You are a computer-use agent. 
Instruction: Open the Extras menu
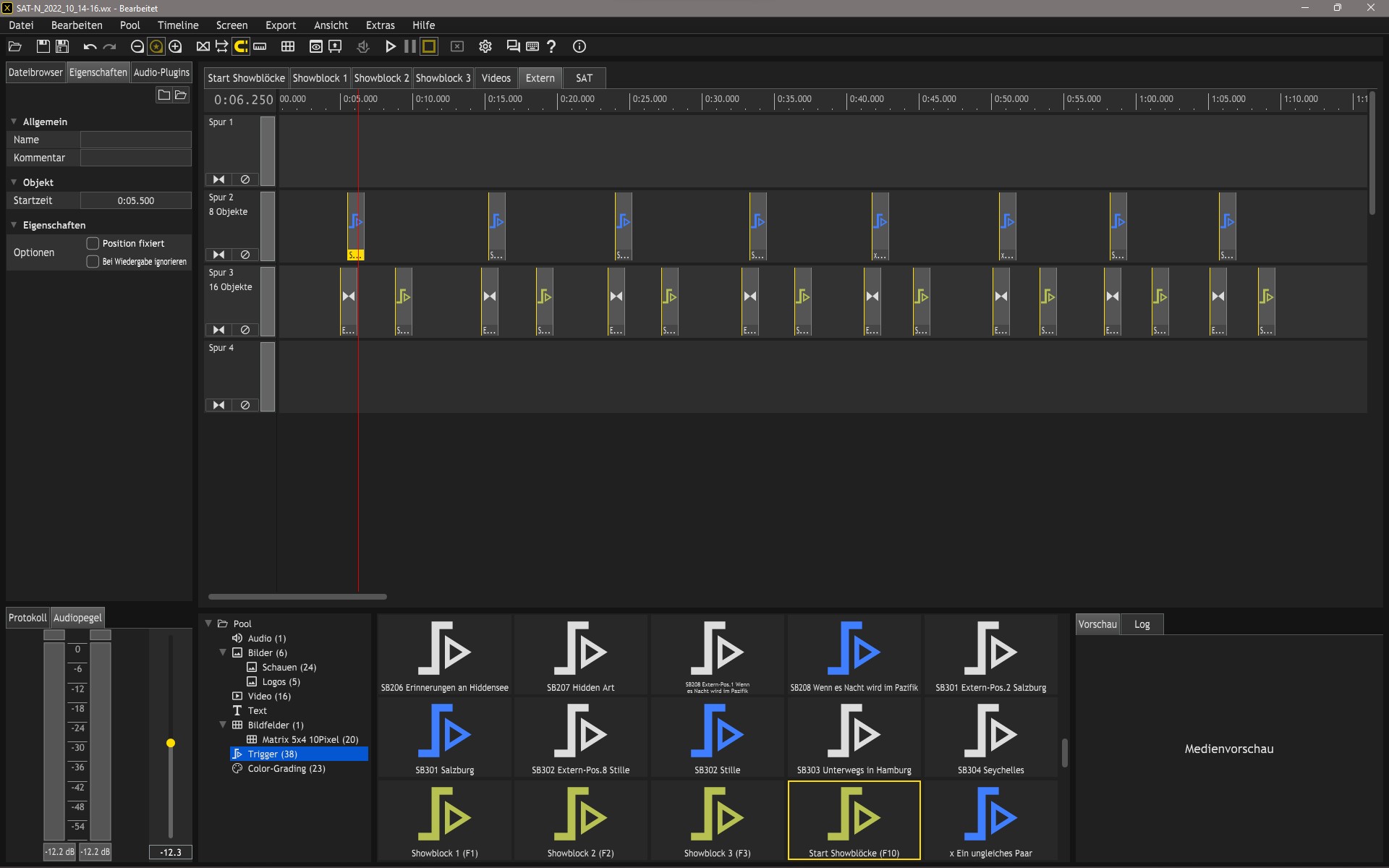pos(380,25)
